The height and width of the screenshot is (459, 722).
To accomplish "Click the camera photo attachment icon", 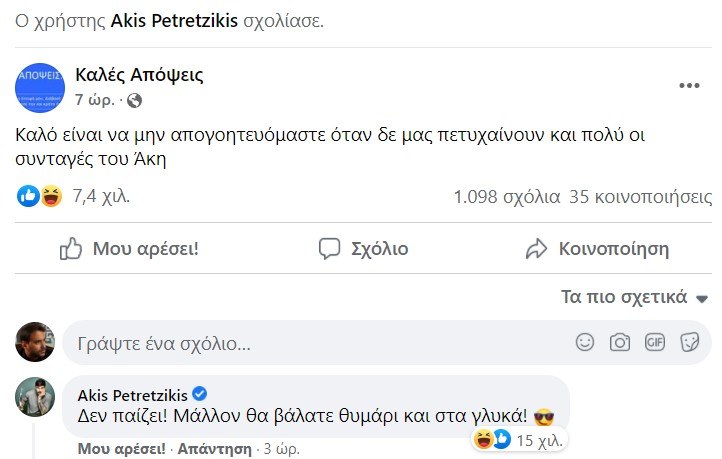I will [620, 342].
